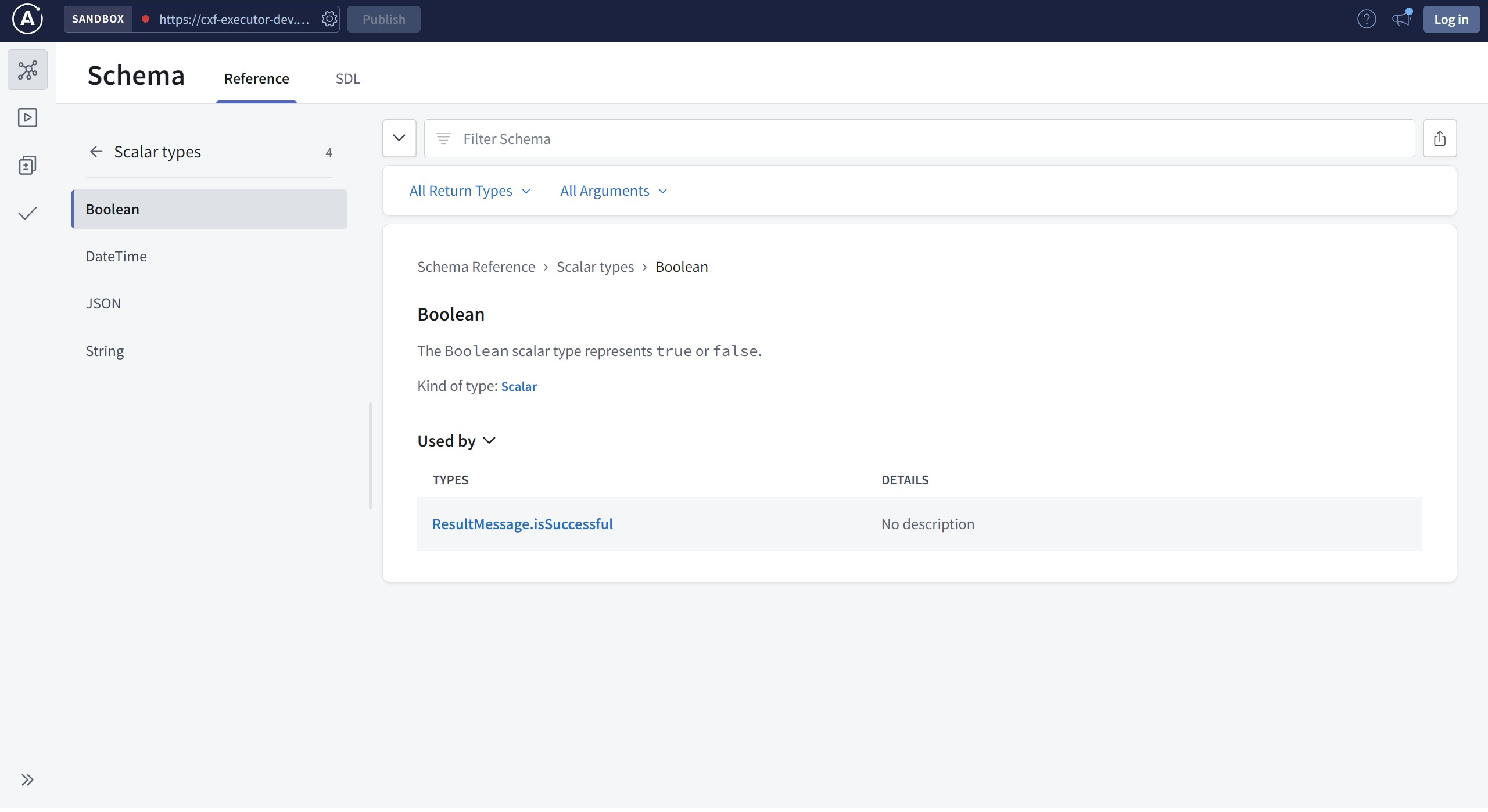
Task: Click the Boolean breadcrumb current item
Action: pos(681,267)
